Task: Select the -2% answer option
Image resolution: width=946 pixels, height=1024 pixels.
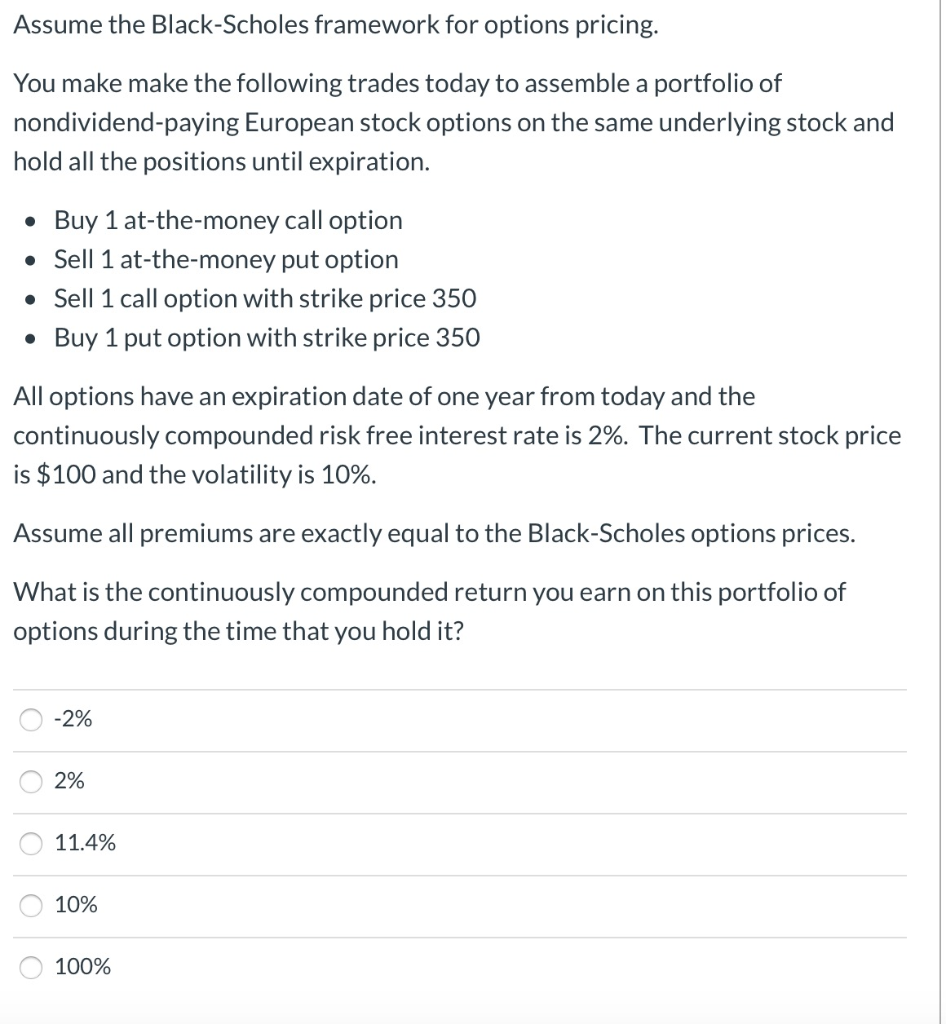Action: coord(30,718)
